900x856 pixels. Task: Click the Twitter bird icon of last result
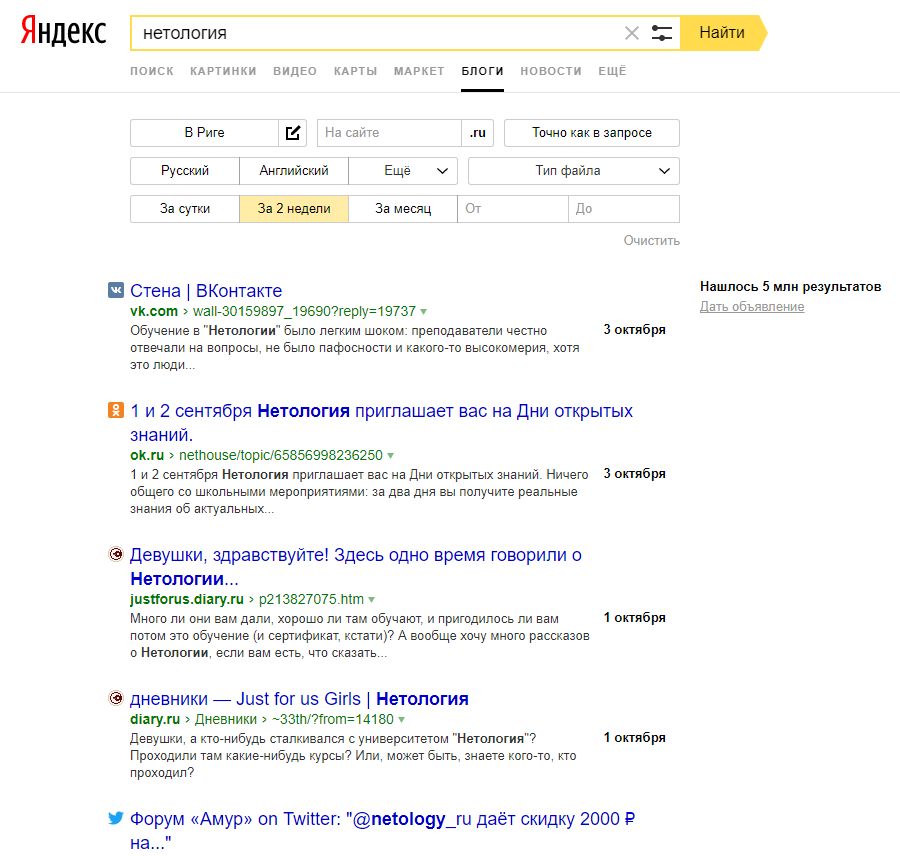(116, 819)
